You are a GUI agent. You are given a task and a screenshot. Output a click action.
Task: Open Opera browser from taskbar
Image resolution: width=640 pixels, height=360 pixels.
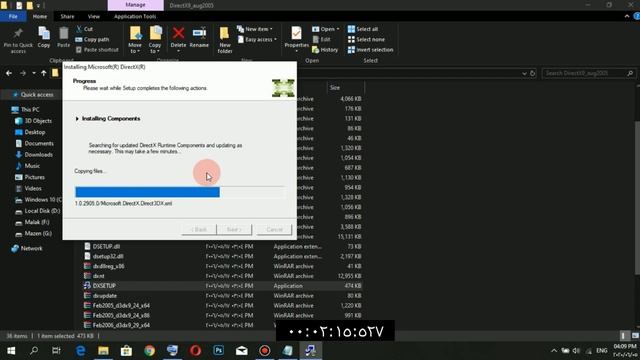point(196,350)
